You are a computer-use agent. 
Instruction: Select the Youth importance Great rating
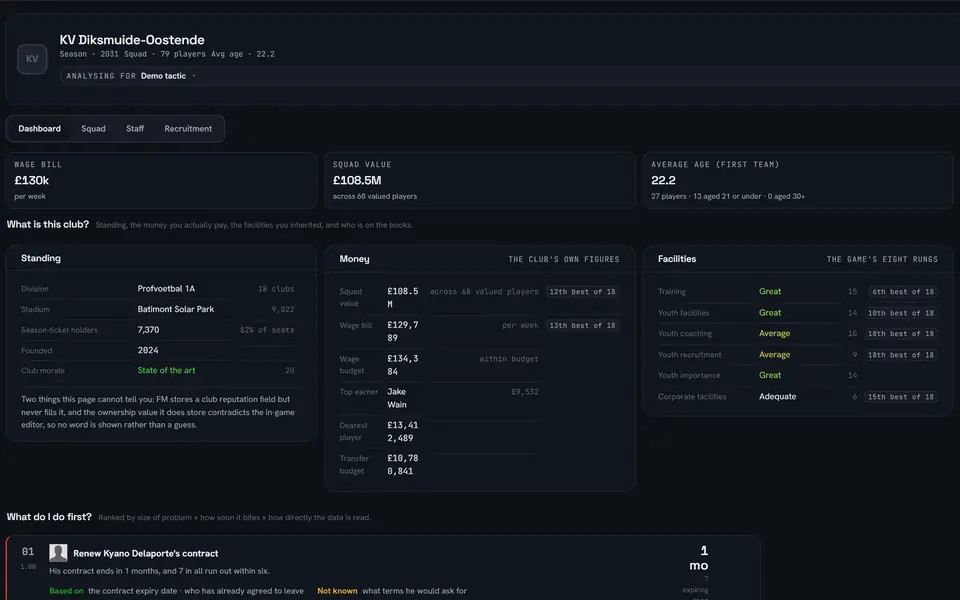point(770,375)
